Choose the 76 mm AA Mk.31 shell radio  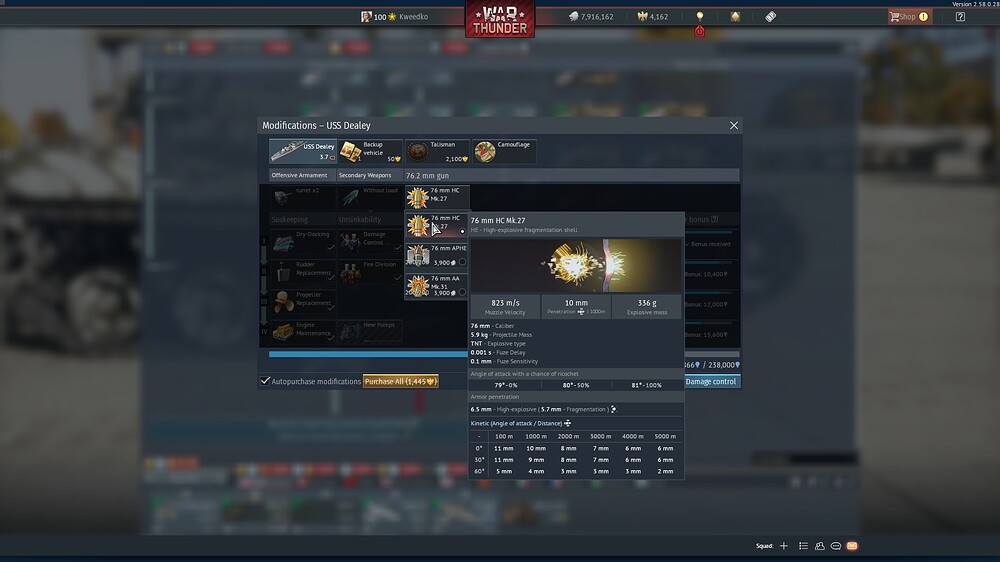462,292
